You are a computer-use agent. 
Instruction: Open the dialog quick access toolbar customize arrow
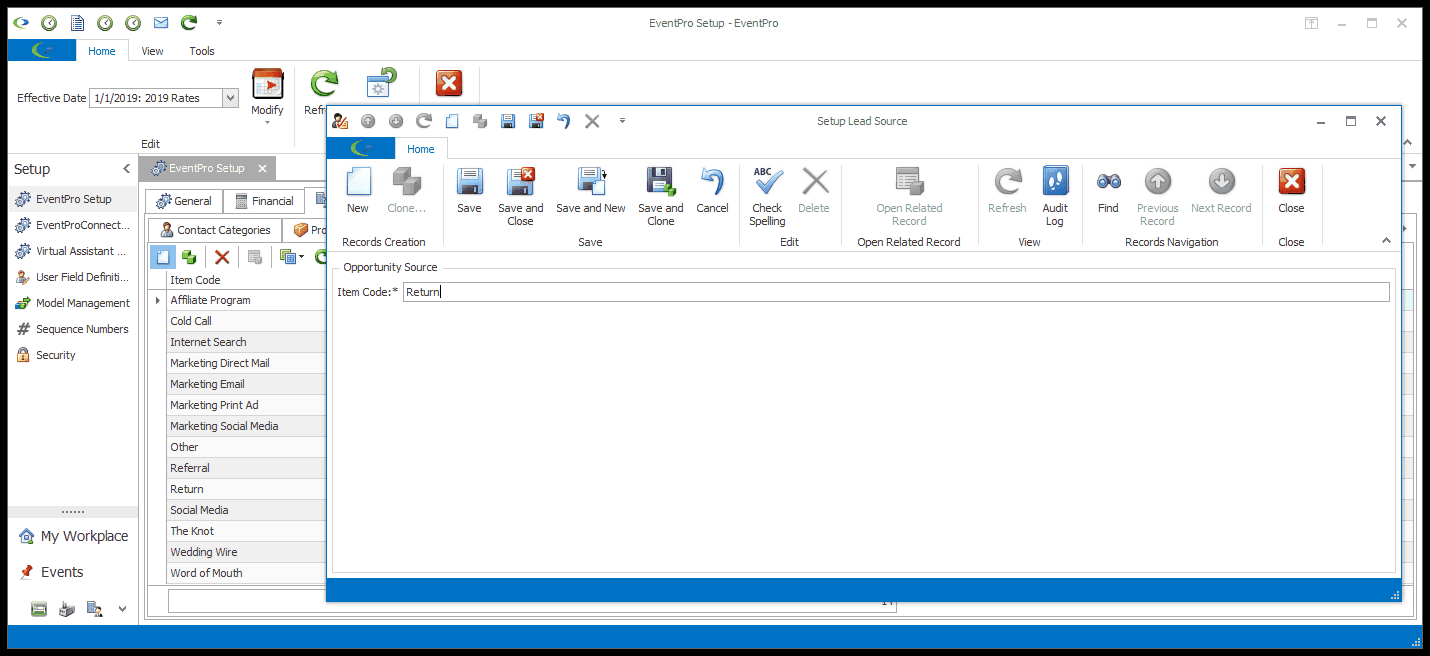tap(622, 121)
